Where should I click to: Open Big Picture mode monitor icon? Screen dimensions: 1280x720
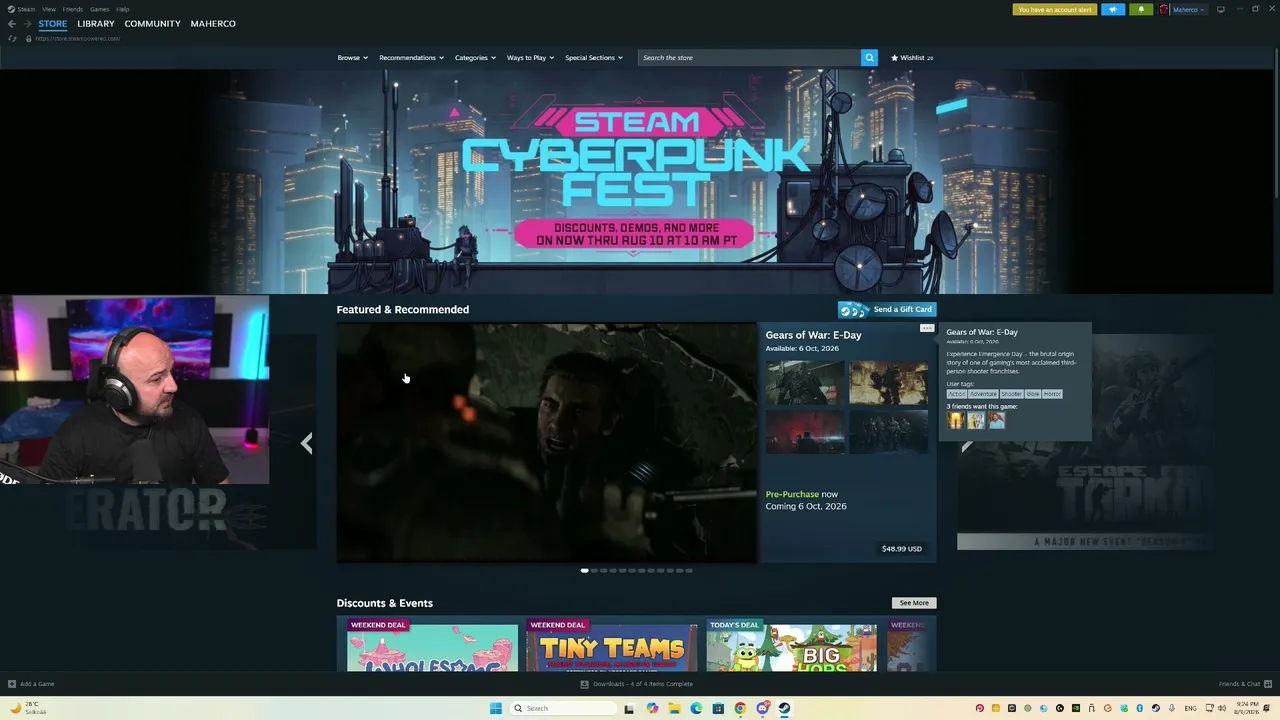click(x=1220, y=9)
